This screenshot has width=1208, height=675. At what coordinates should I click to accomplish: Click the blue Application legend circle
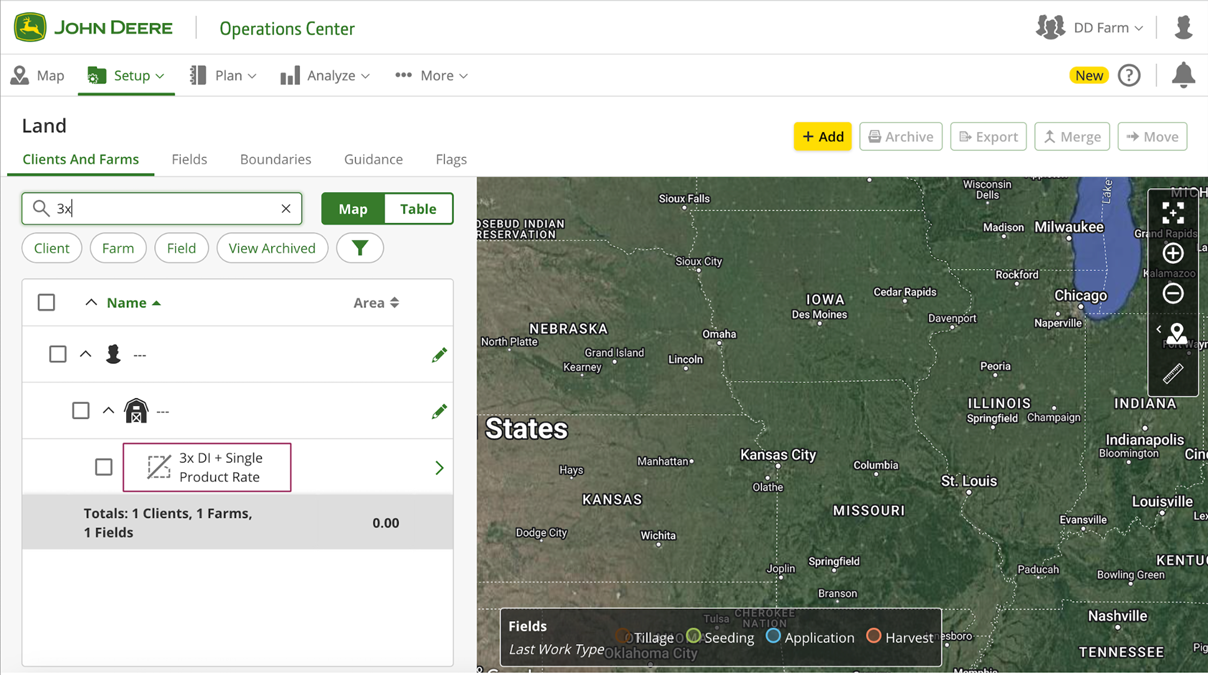click(x=773, y=636)
